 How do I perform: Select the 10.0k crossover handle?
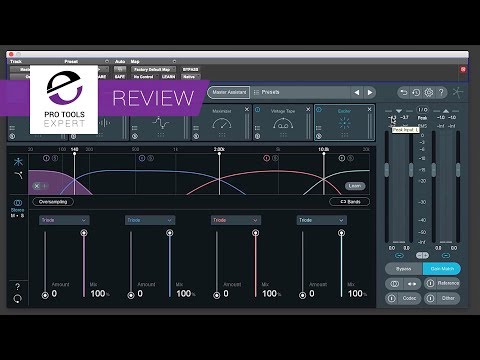pos(324,153)
